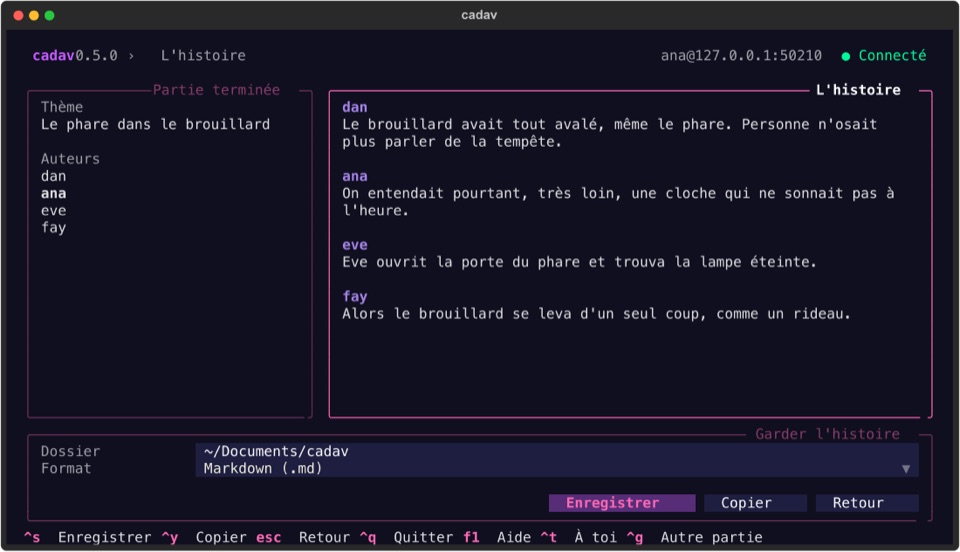Select author ana in Auteurs list
The height and width of the screenshot is (552, 960).
pyautogui.click(x=53, y=193)
